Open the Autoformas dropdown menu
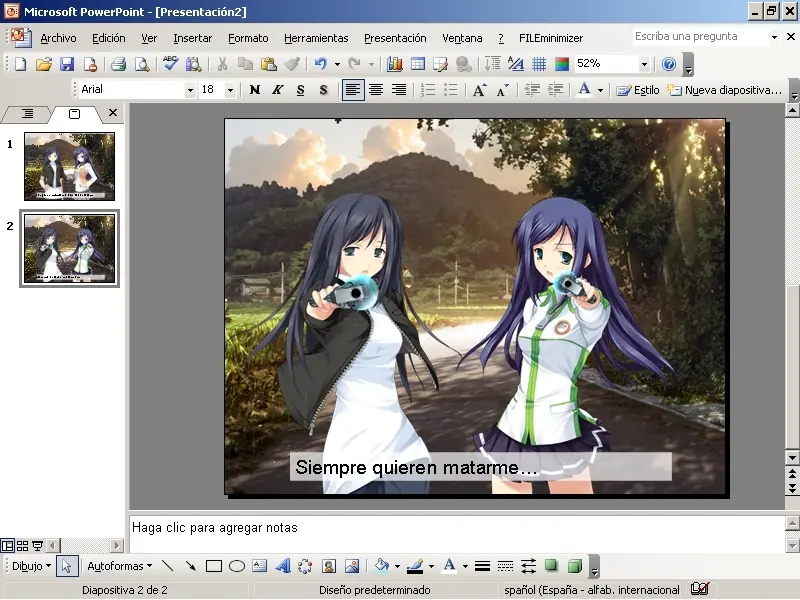The width and height of the screenshot is (800, 600). [119, 566]
